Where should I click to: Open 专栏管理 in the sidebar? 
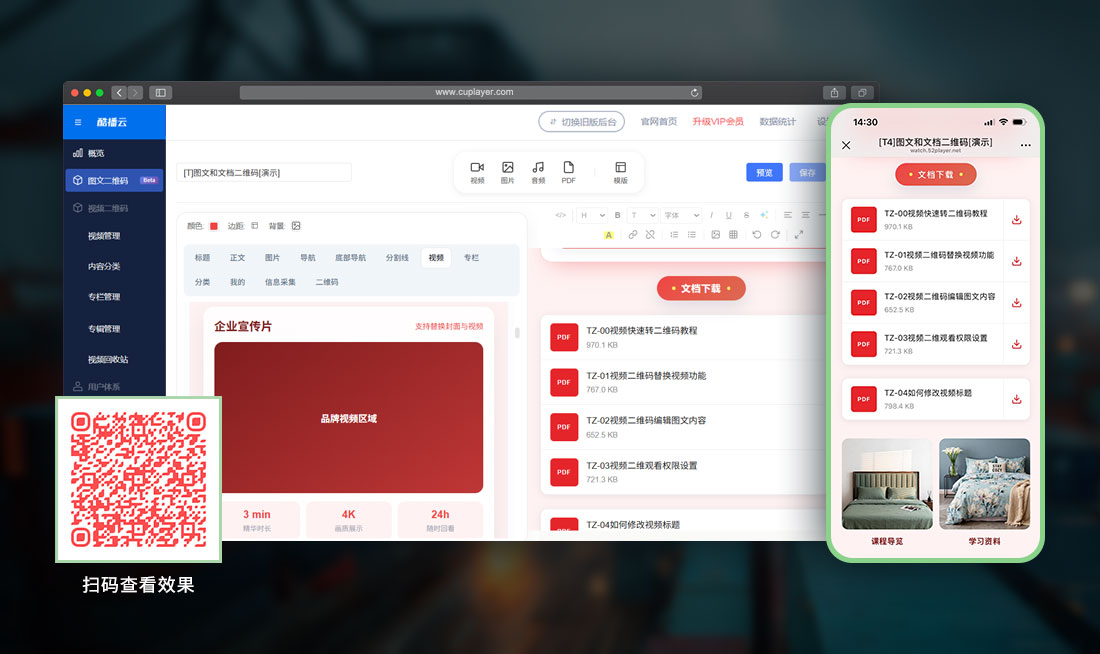tap(104, 297)
